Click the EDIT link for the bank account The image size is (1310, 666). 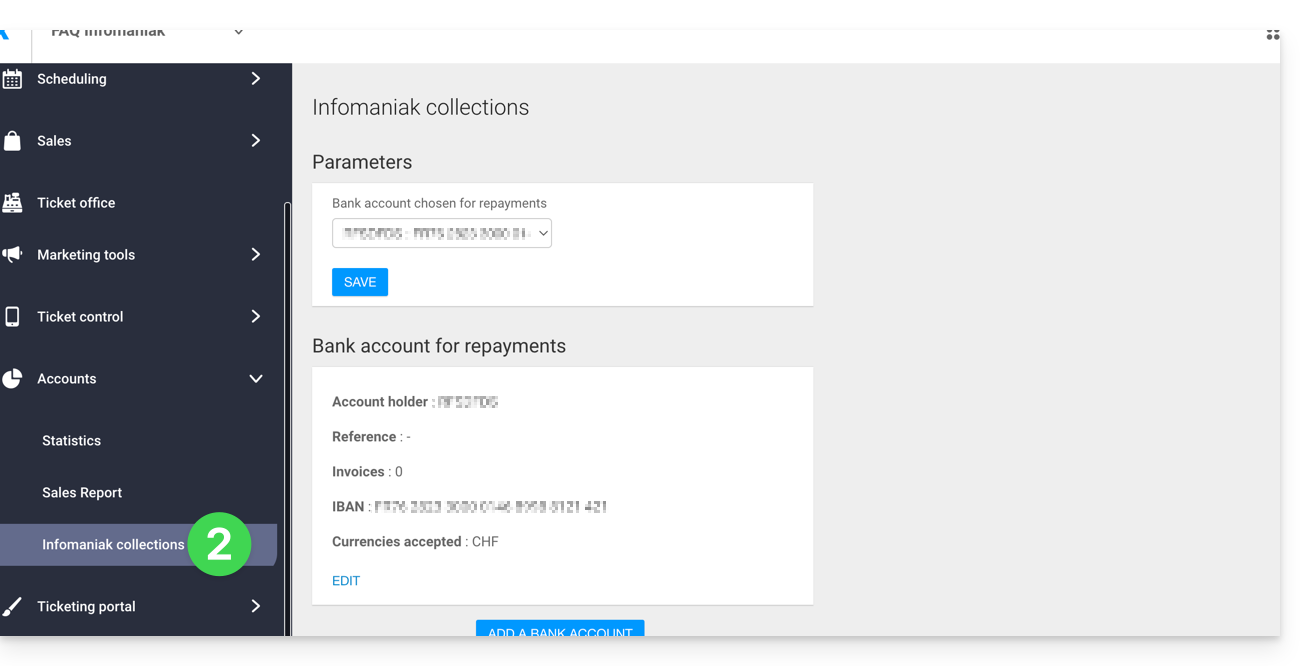click(346, 581)
